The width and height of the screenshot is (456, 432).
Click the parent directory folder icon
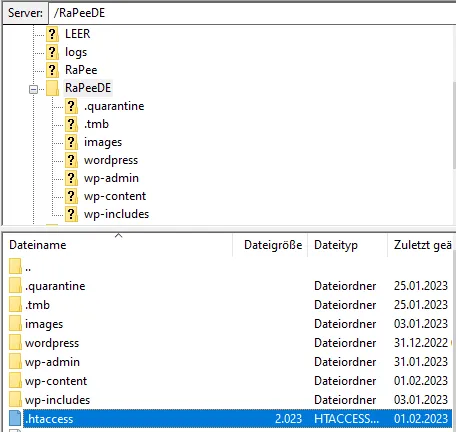click(15, 266)
